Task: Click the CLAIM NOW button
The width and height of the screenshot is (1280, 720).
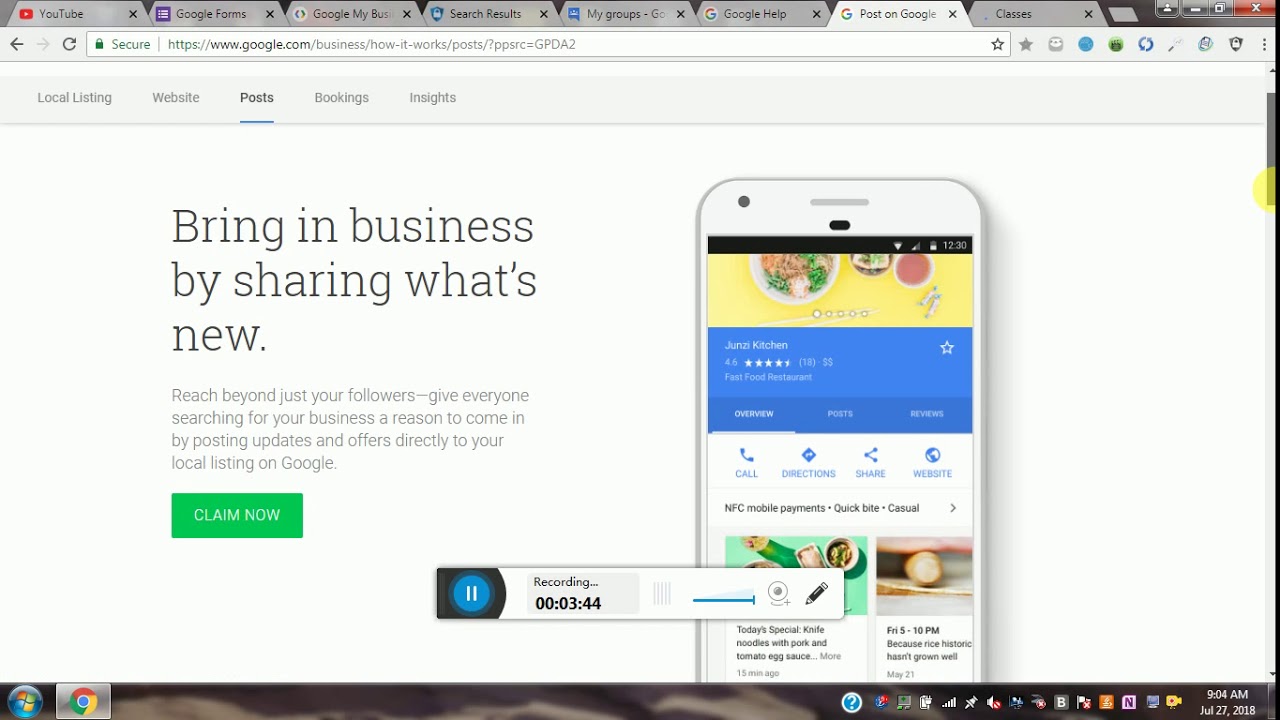Action: 237,515
